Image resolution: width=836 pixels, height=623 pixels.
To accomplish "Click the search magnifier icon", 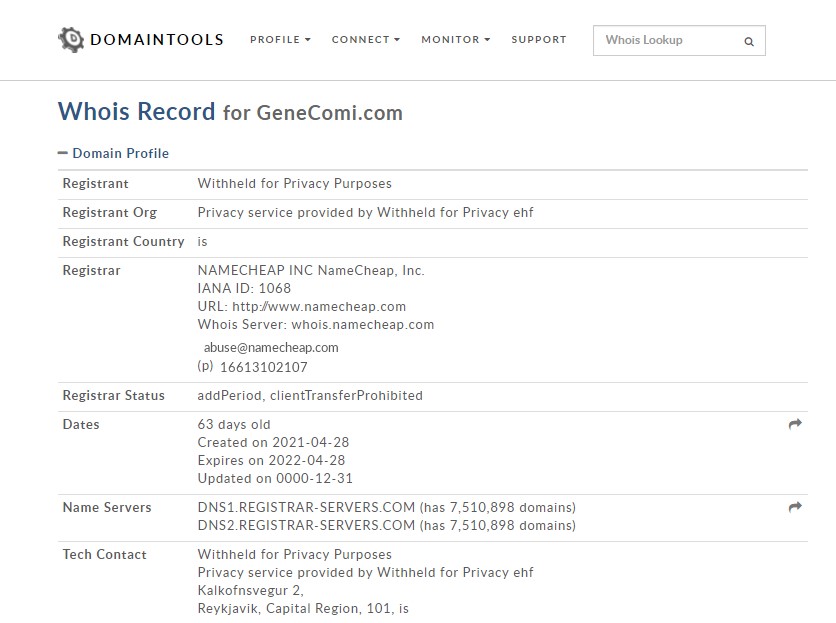I will coord(749,42).
